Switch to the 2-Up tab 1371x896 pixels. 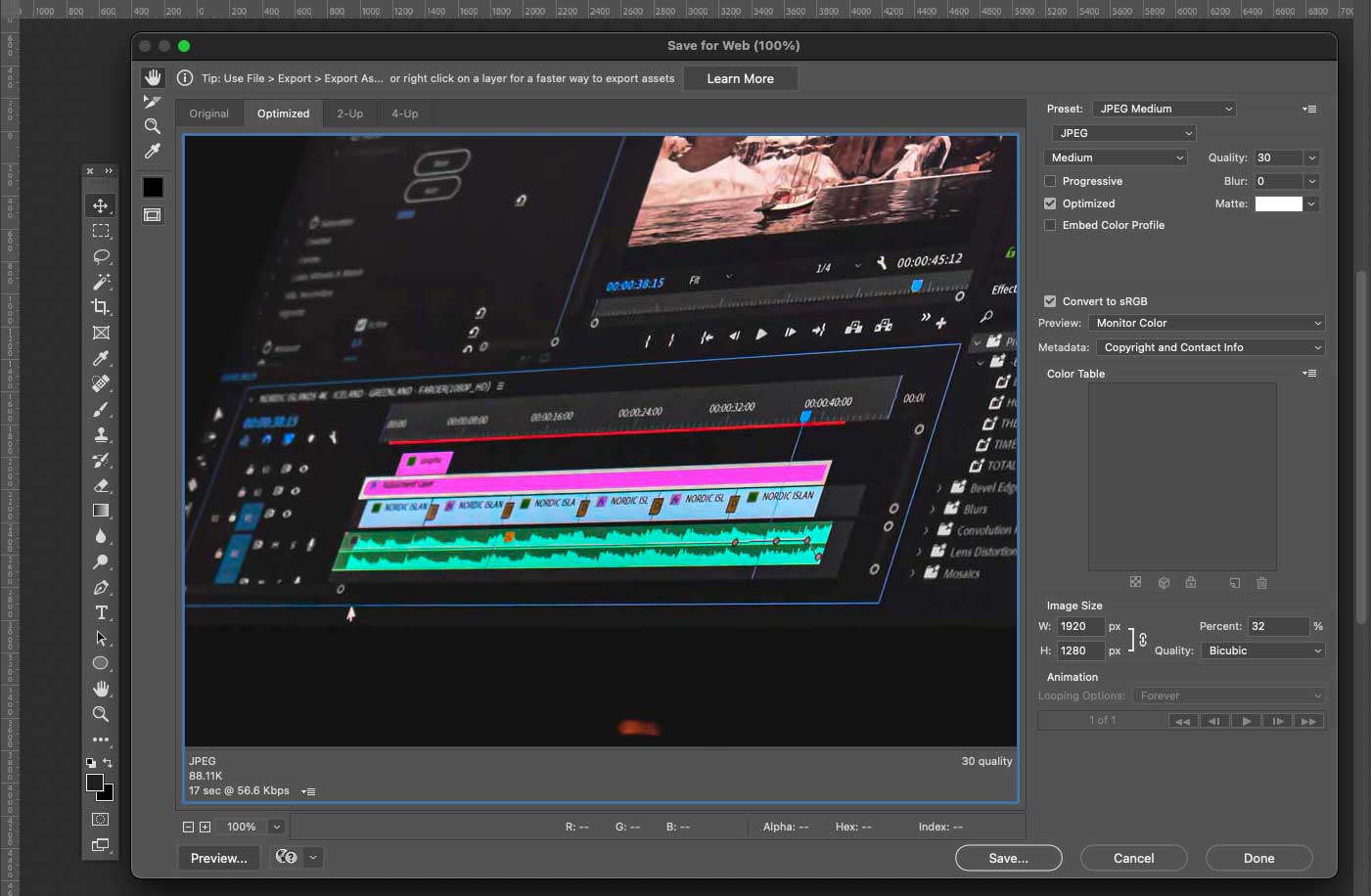(x=349, y=113)
